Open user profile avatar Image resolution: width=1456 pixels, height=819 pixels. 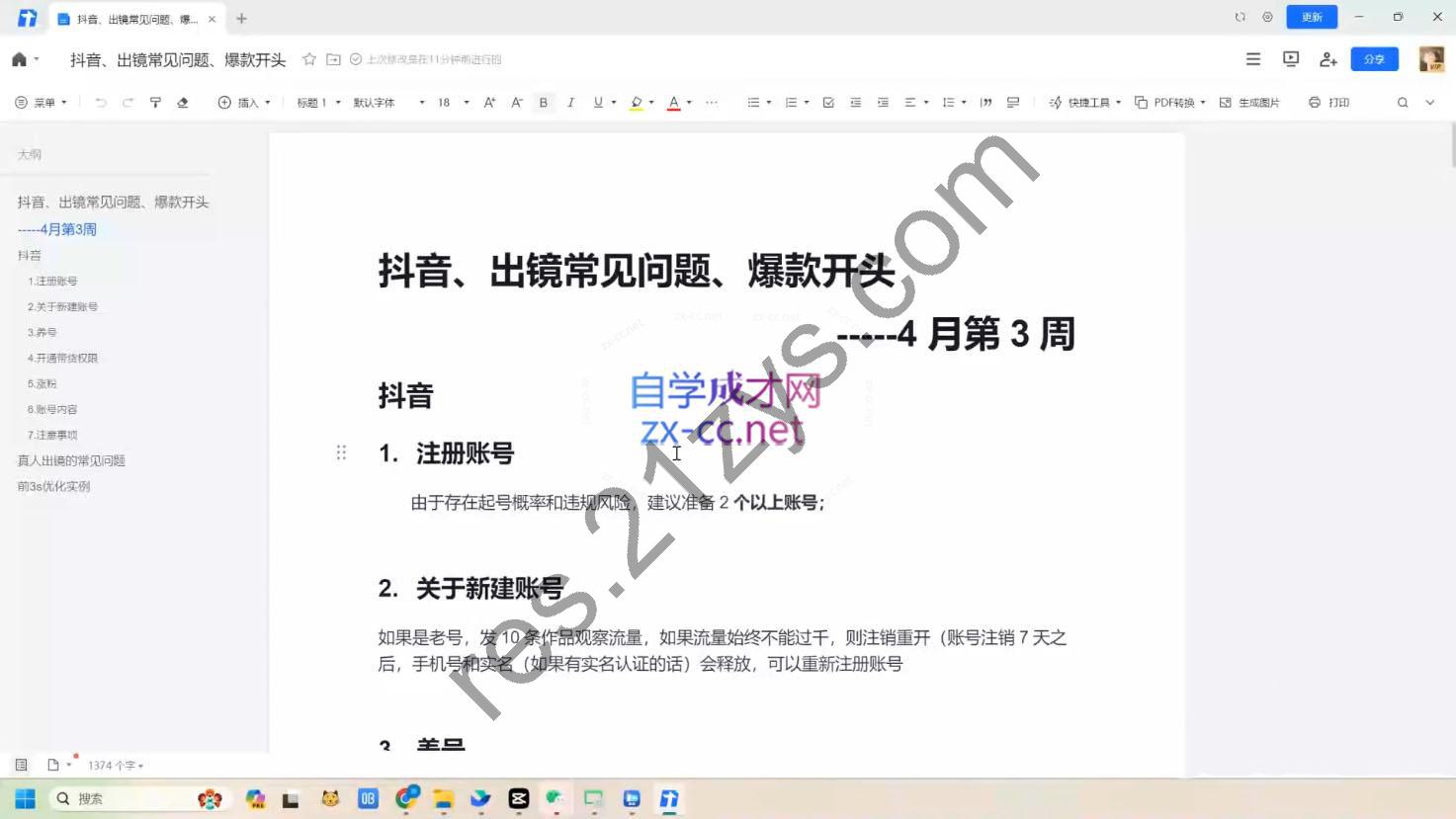click(x=1431, y=59)
